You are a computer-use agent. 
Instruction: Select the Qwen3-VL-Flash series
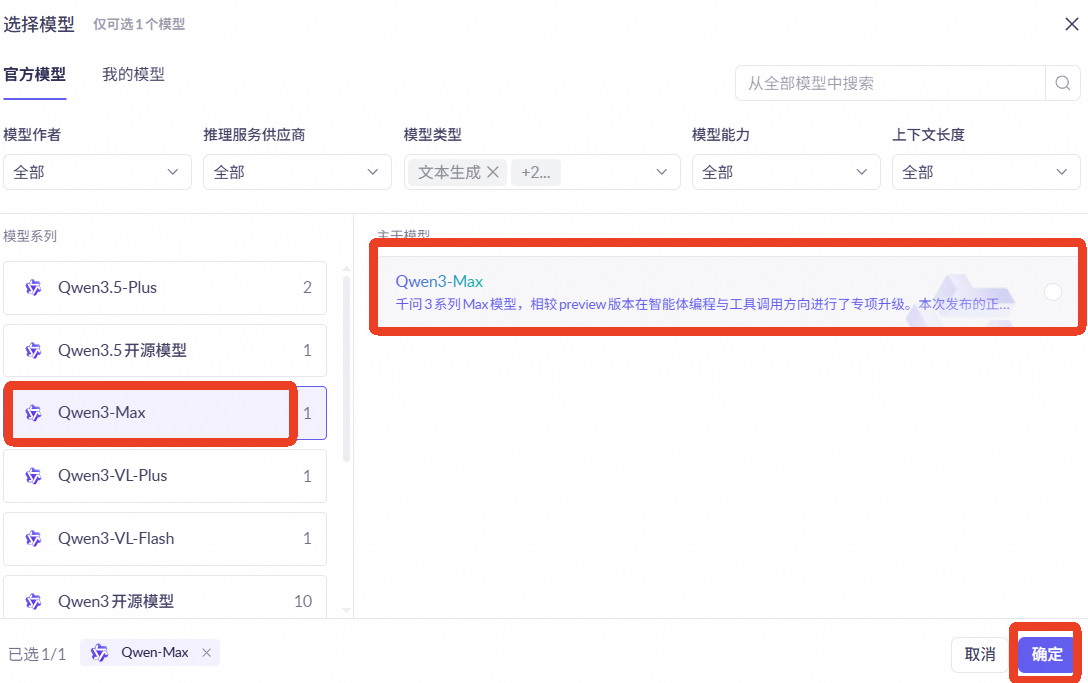click(x=165, y=539)
